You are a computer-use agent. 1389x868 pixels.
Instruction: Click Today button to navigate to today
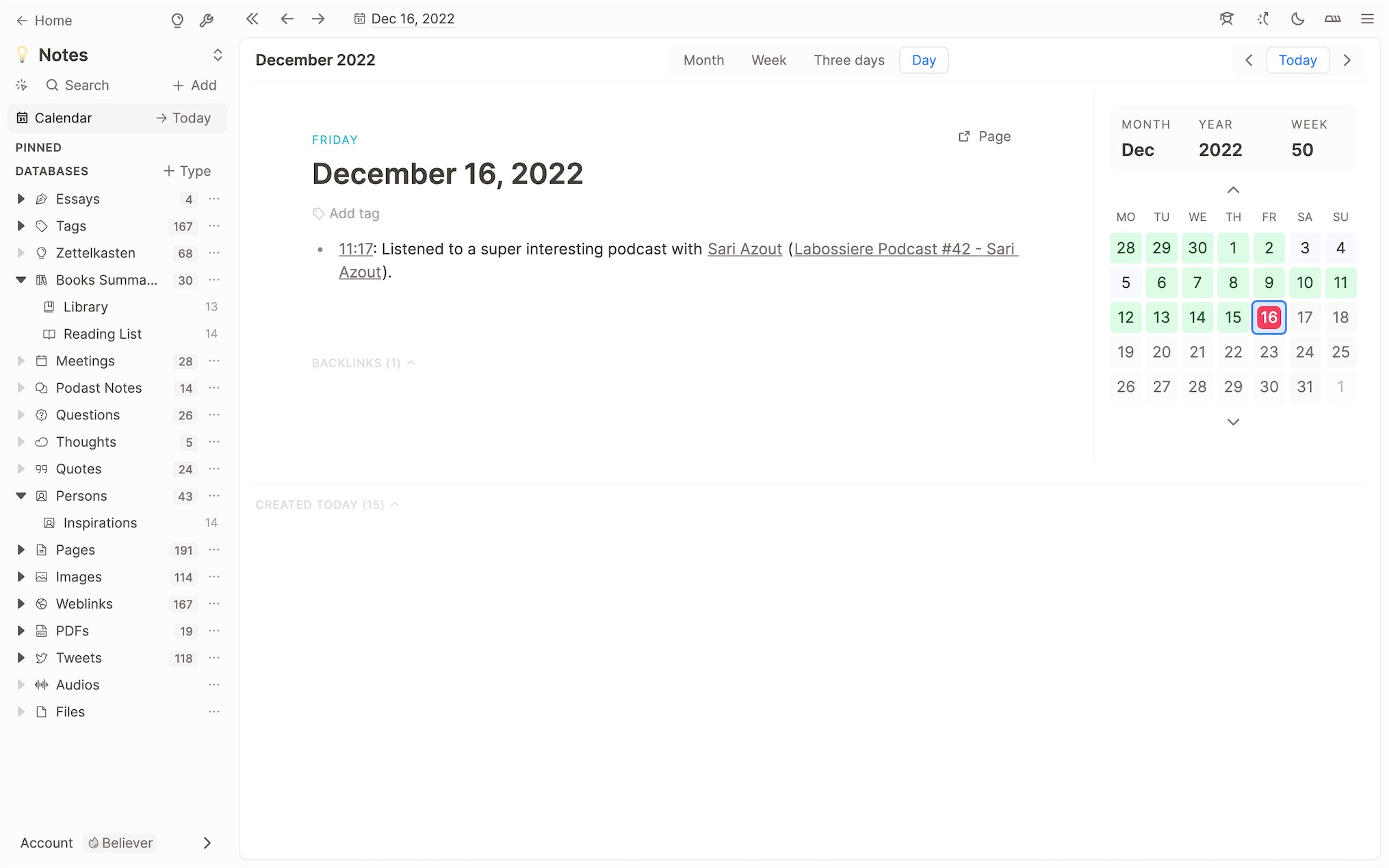click(x=1298, y=60)
